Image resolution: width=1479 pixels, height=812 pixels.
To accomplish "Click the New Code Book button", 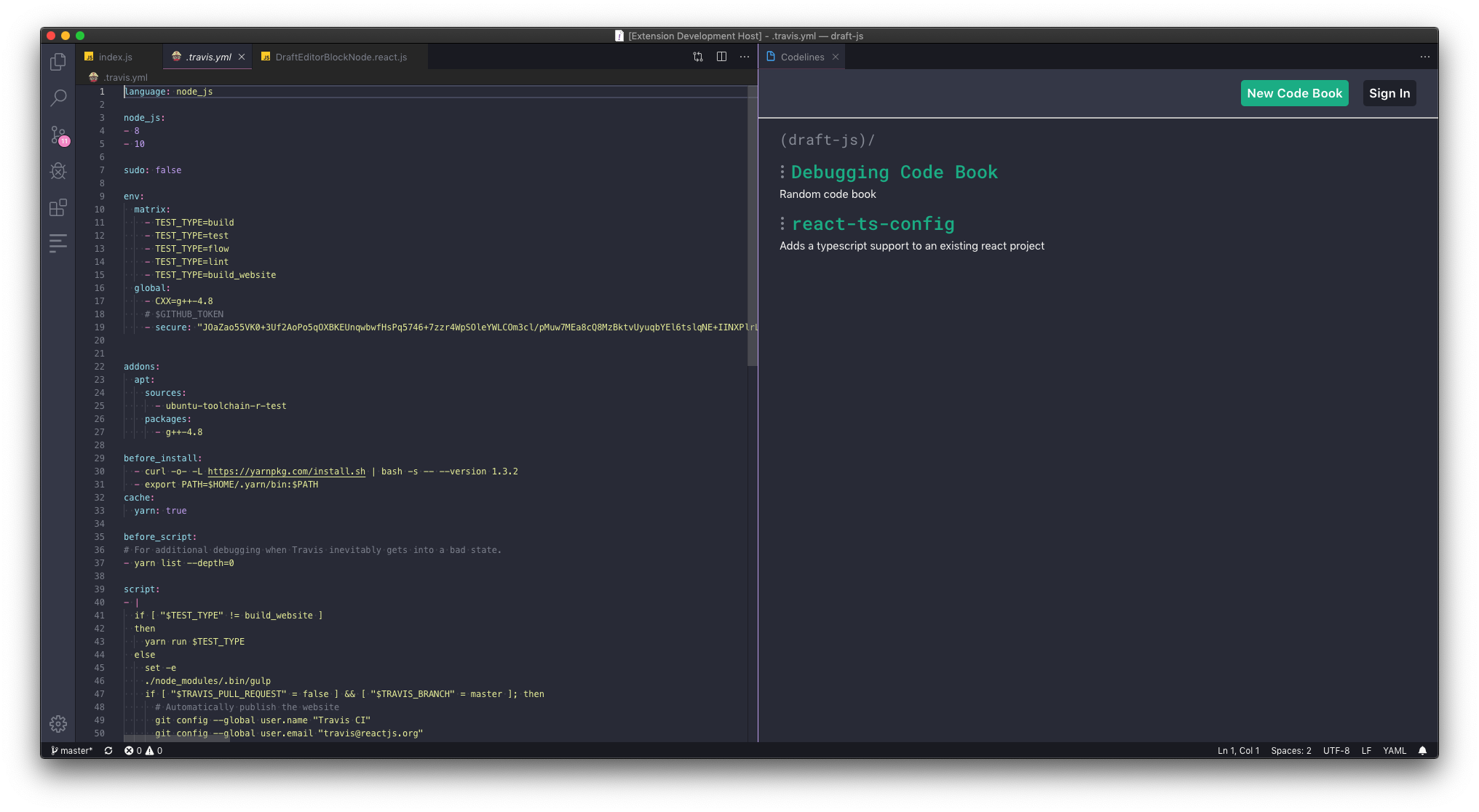I will (x=1294, y=93).
